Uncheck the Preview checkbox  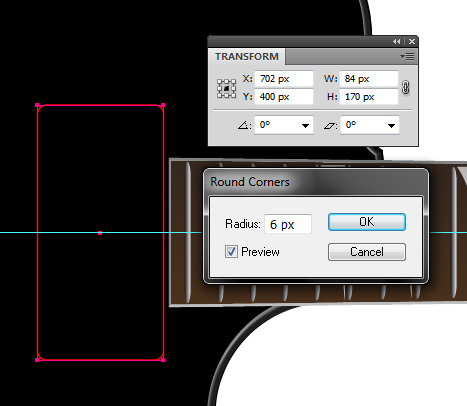231,252
